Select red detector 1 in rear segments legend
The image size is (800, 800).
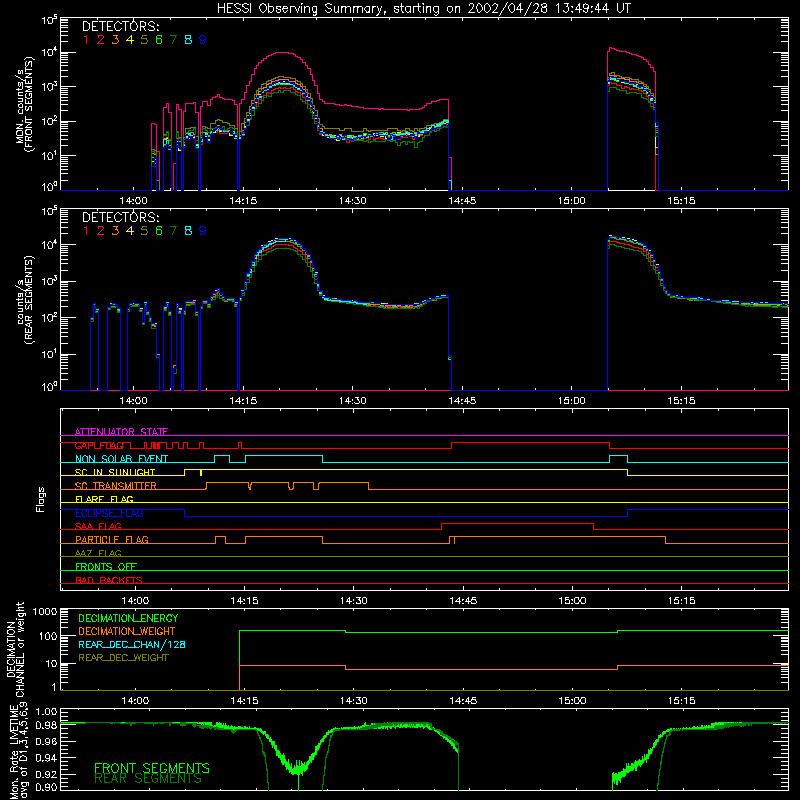86,231
